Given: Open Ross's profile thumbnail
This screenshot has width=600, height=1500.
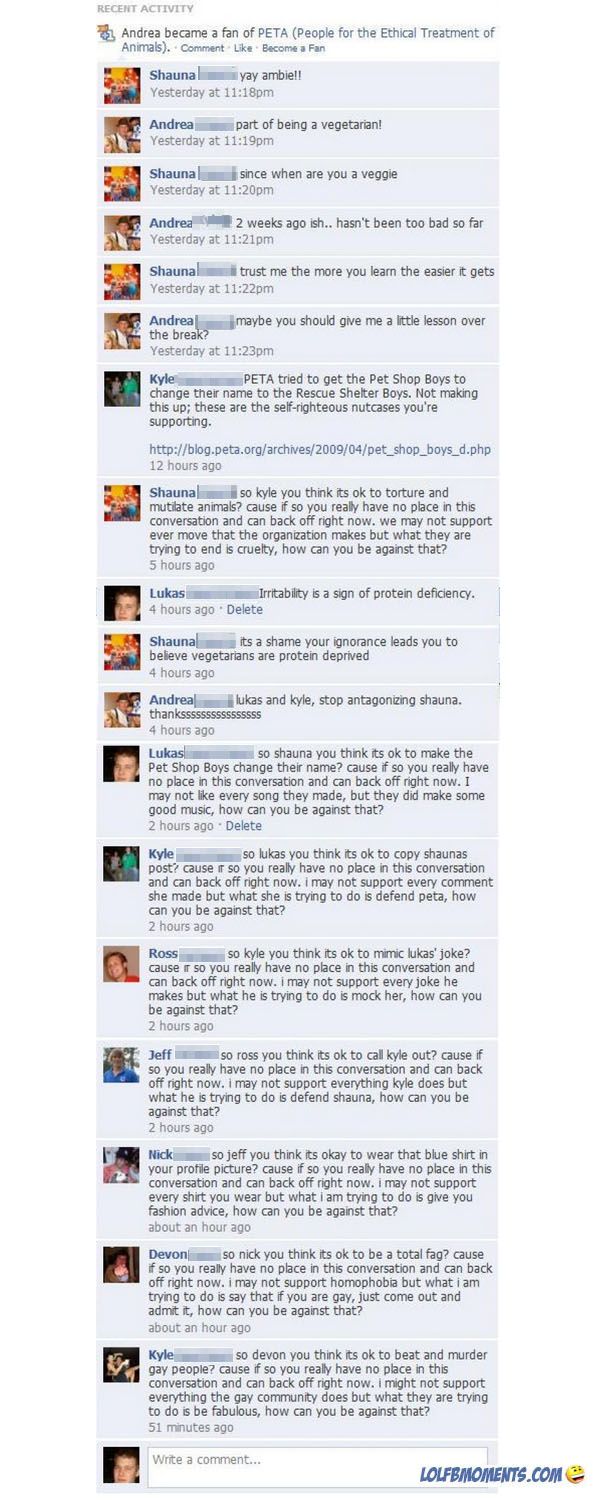Looking at the screenshot, I should 121,964.
